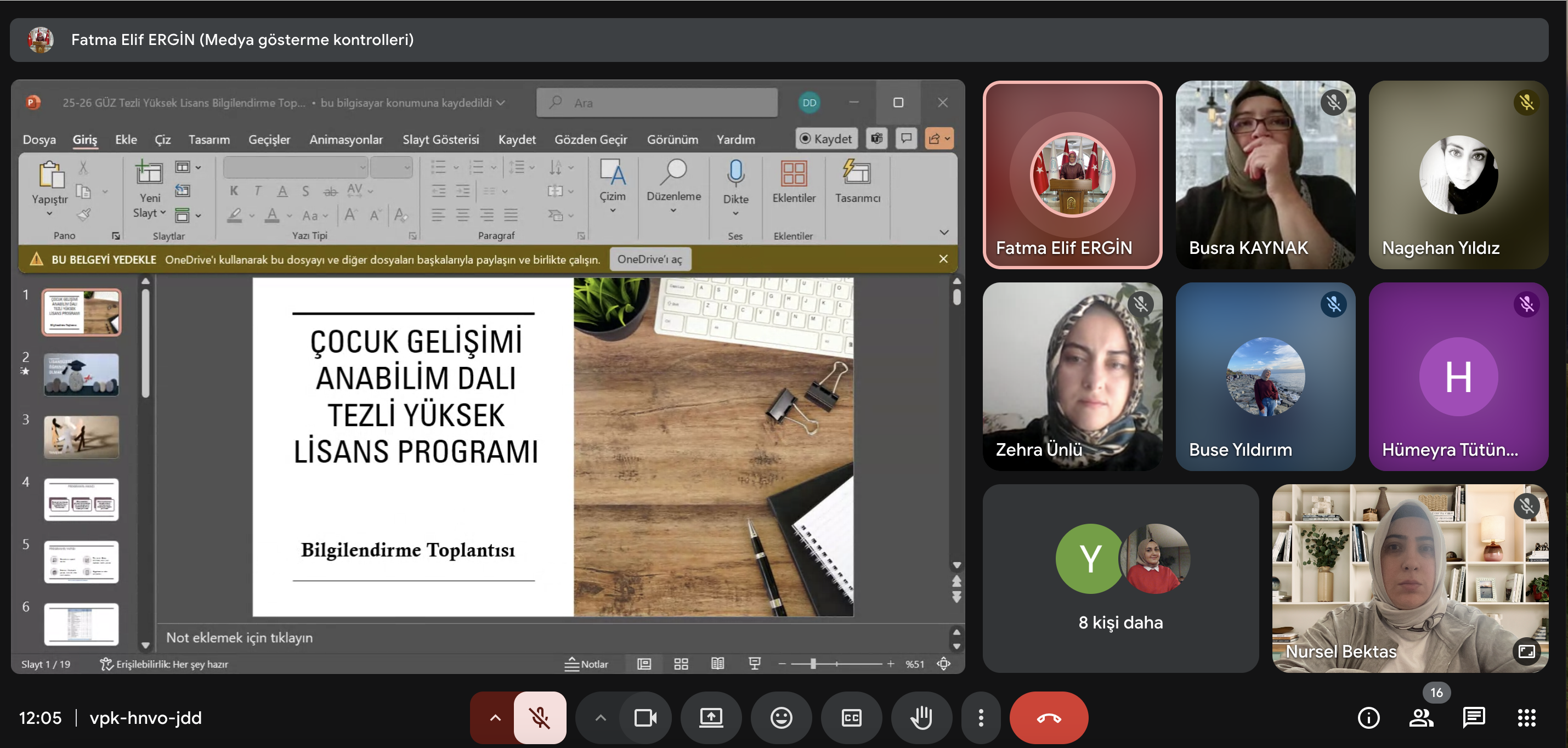Click the Çizim drawing tool
This screenshot has width=1568, height=748.
click(613, 183)
